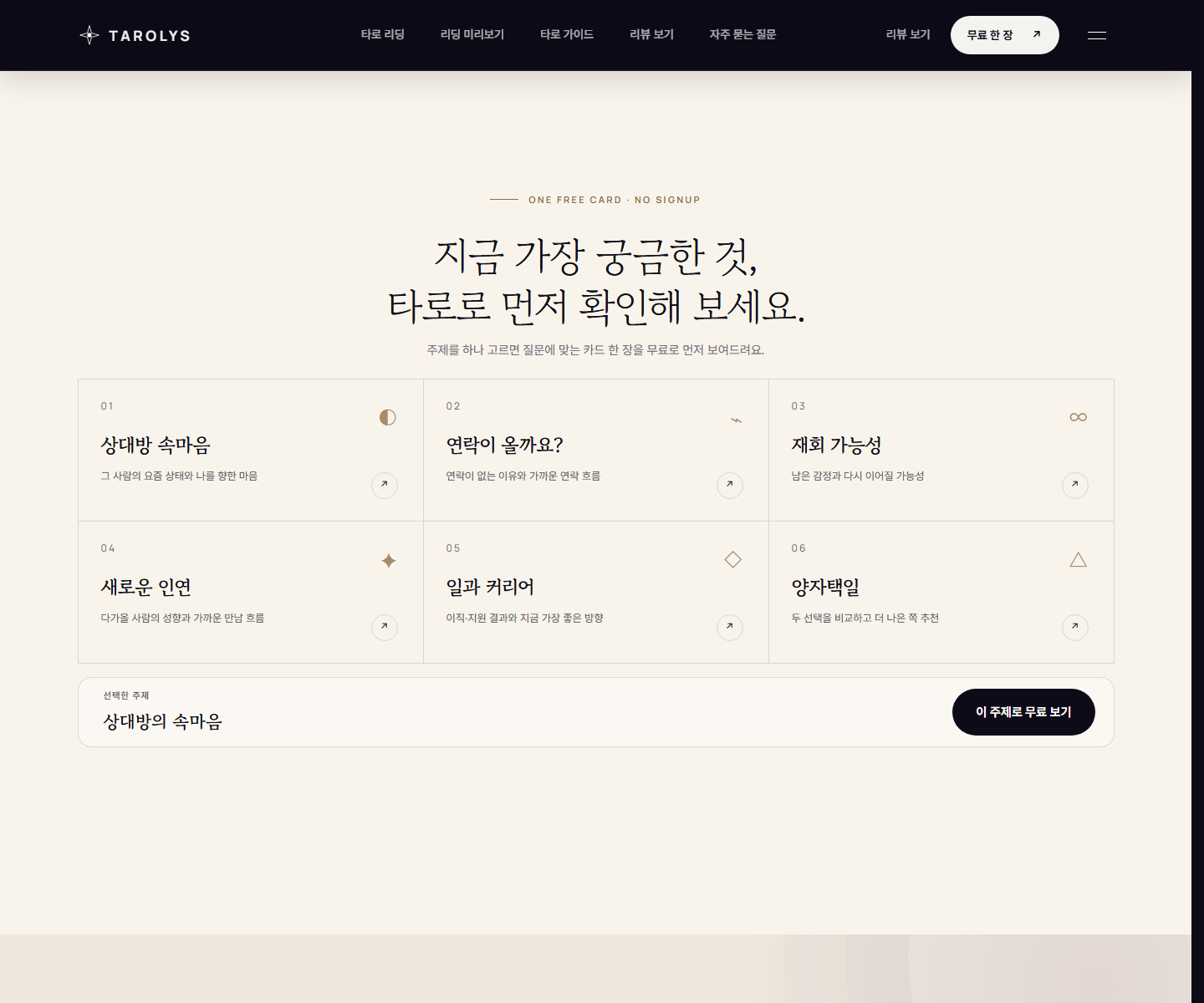Open the hamburger menu icon
Screen dimensions: 1204x1003
tap(1097, 35)
